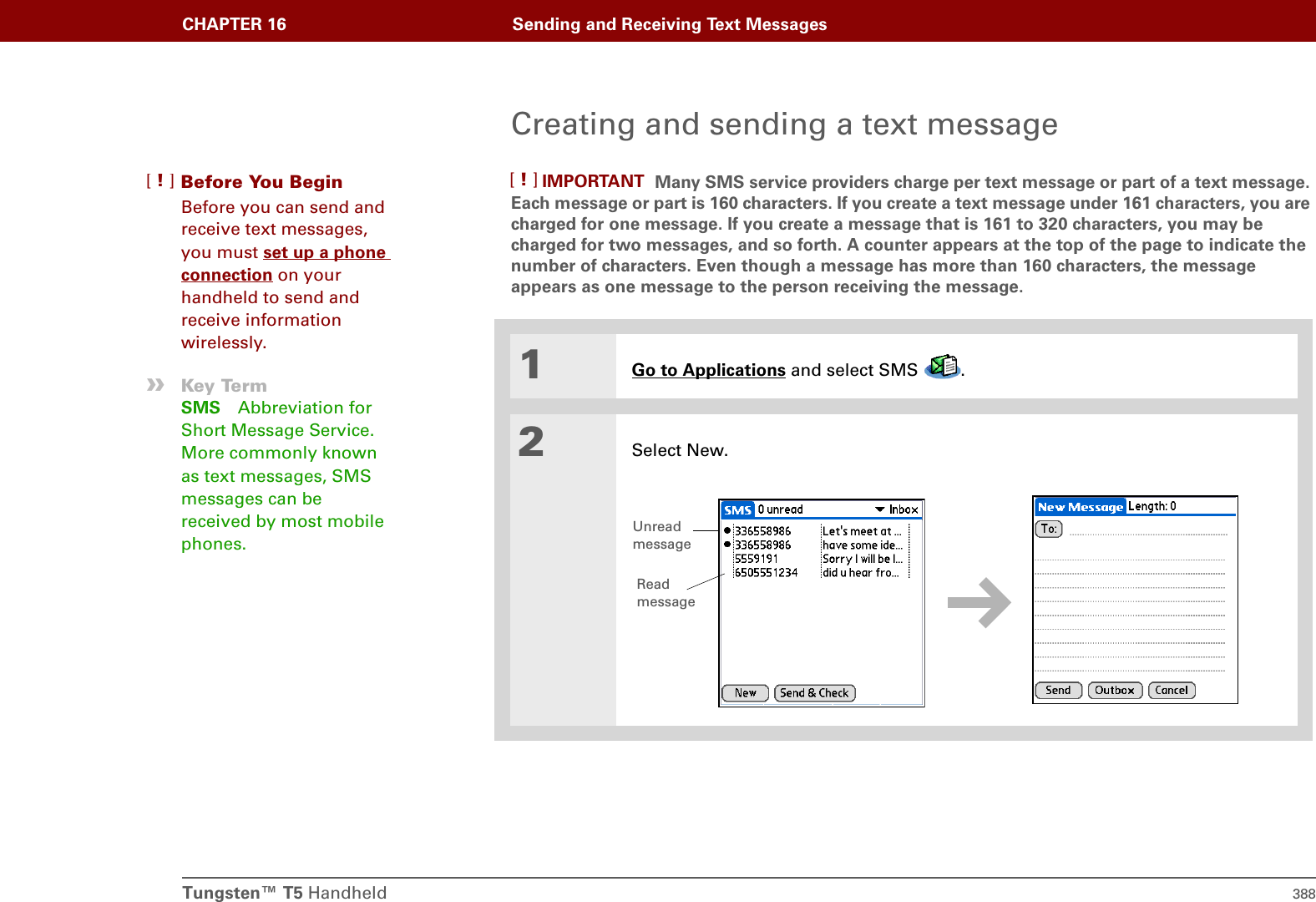Tap the Send & Check button
Viewport: 1316px width, 902px height.
(x=814, y=693)
